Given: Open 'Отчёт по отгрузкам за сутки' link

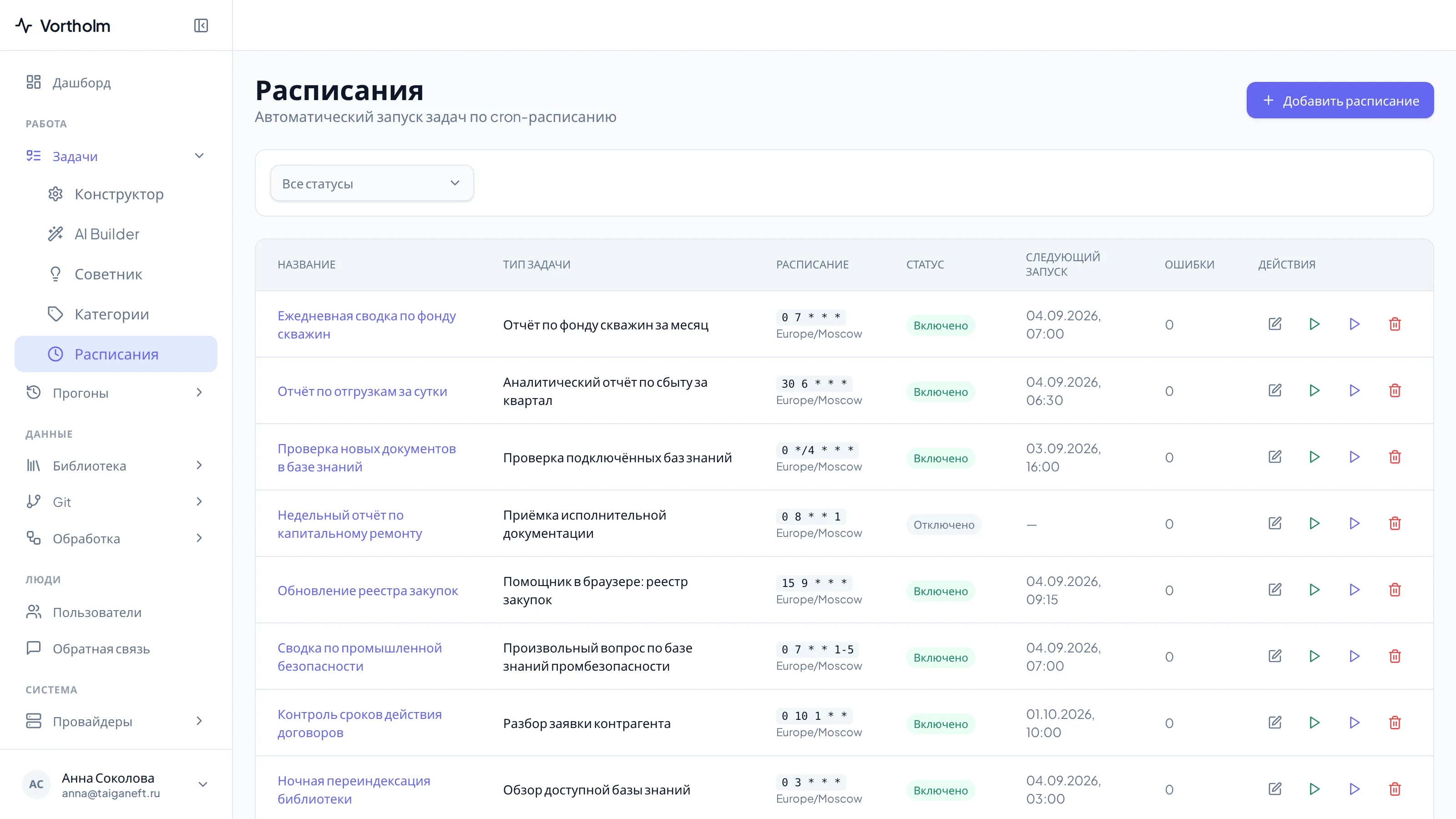Looking at the screenshot, I should pyautogui.click(x=362, y=391).
